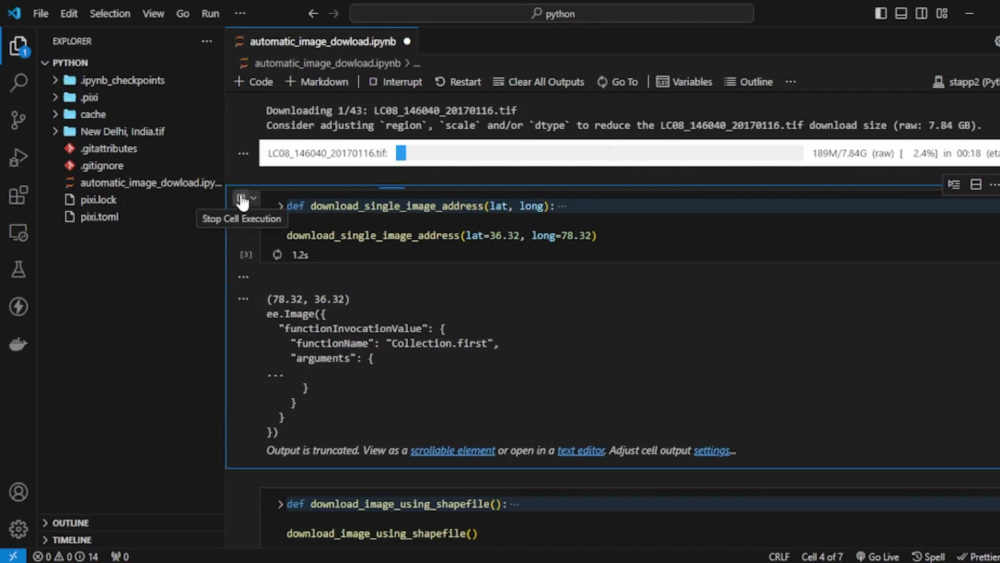The width and height of the screenshot is (1000, 563).
Task: Open Remote Explorer view
Action: pos(18,233)
